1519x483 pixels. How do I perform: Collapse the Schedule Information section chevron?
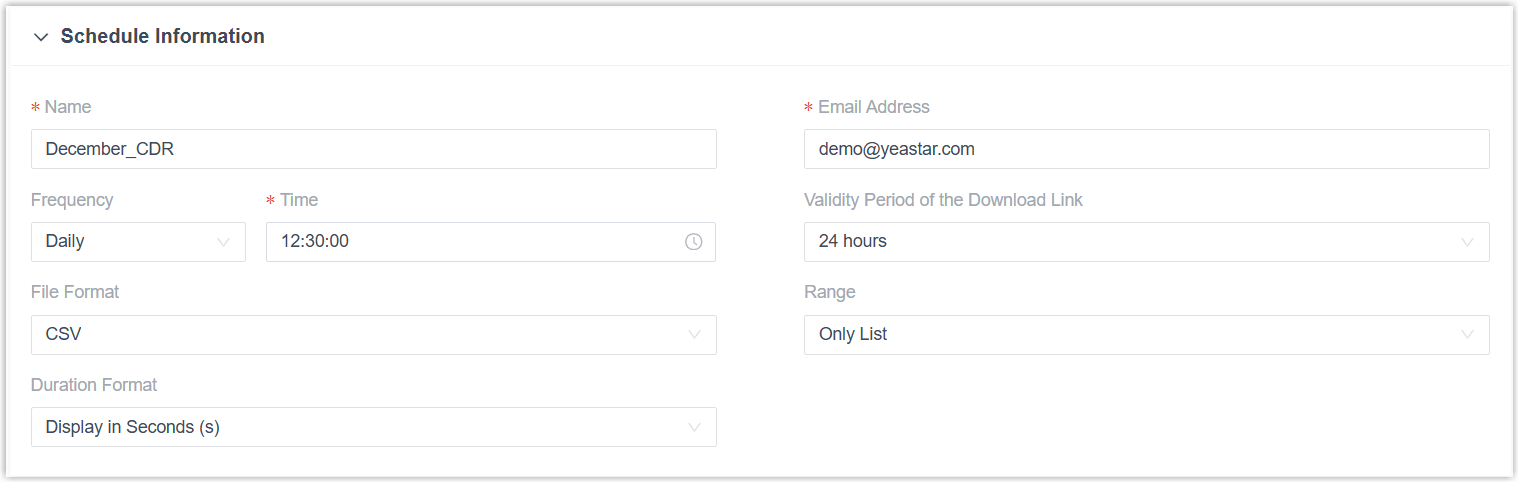click(41, 37)
